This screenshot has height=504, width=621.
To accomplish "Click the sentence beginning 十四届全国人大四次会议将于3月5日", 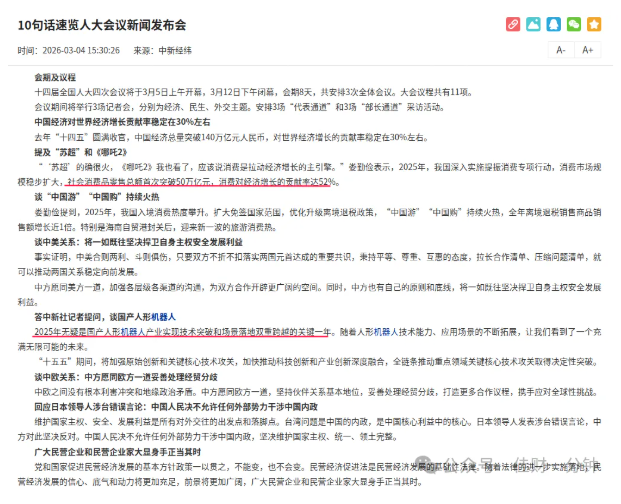I will [x=253, y=92].
